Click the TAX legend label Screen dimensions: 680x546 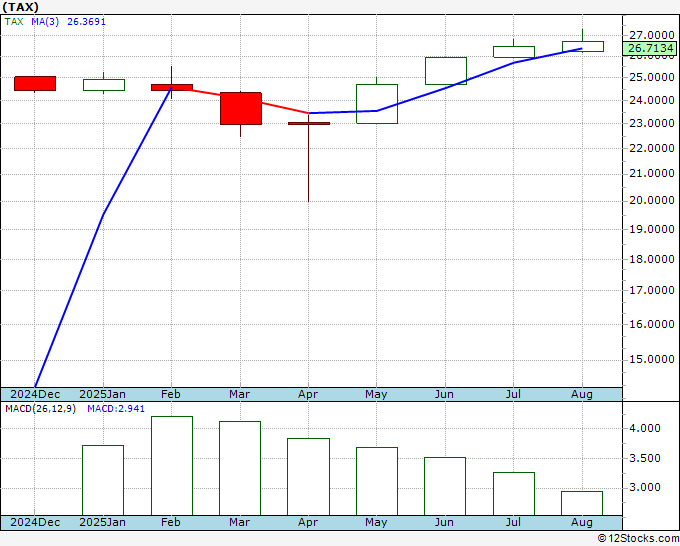14,22
